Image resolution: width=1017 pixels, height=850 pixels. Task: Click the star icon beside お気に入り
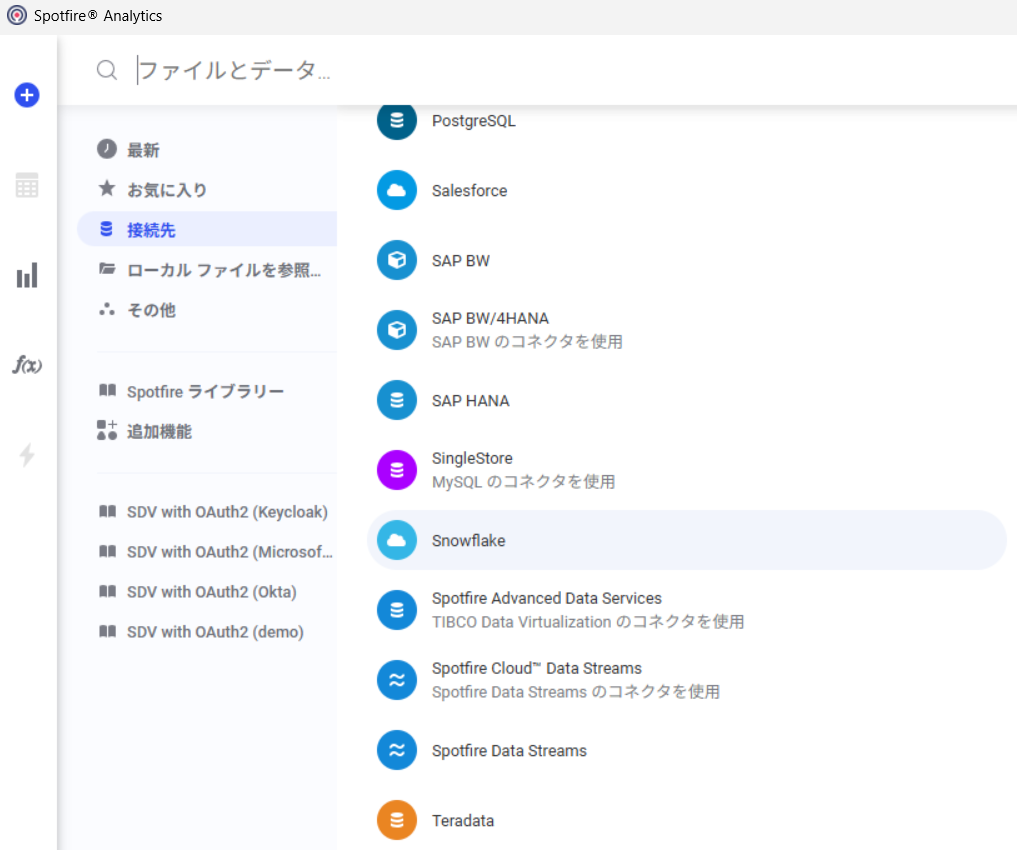point(107,189)
